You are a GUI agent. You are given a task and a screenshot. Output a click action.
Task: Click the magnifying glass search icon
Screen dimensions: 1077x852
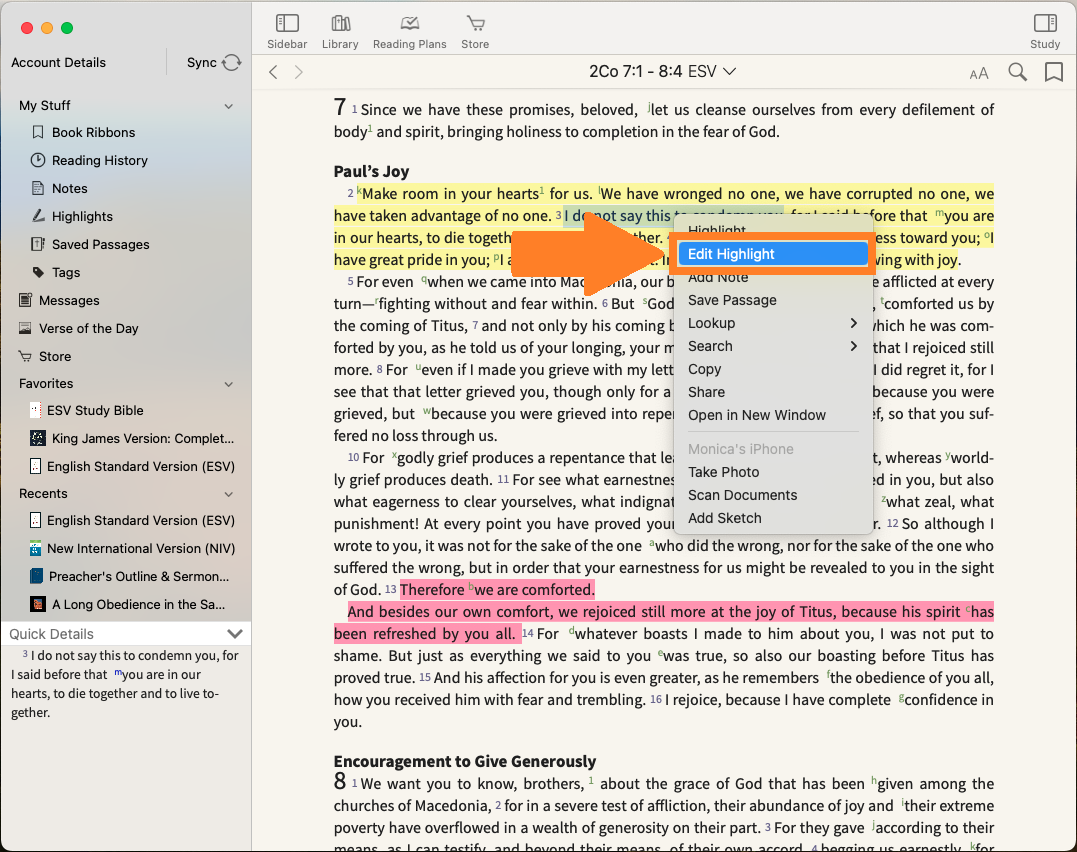1017,72
